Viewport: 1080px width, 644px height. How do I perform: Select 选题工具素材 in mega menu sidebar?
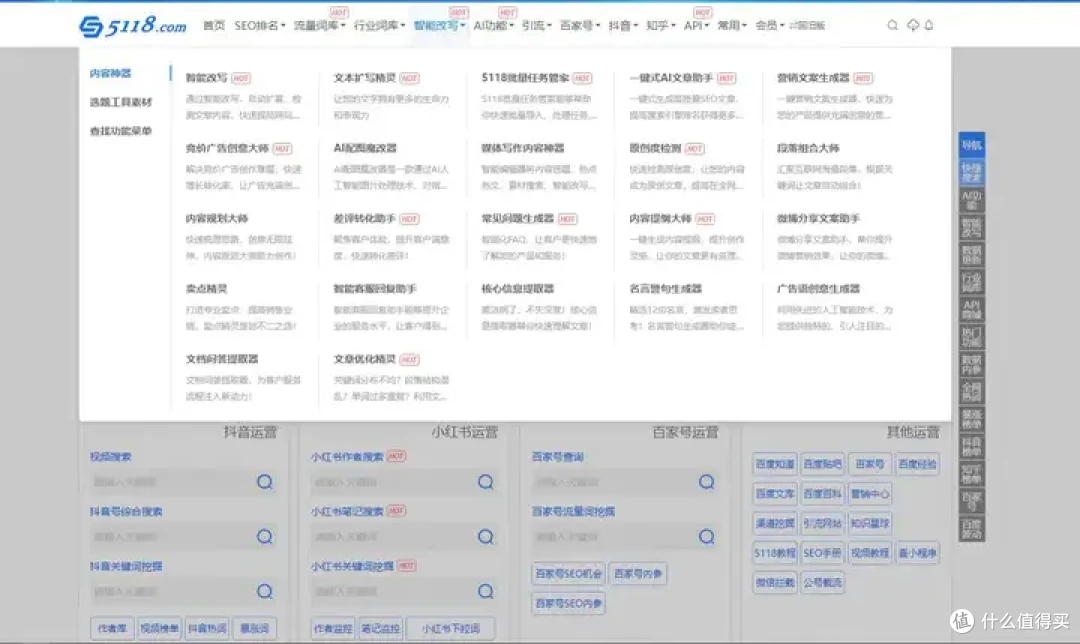point(121,102)
